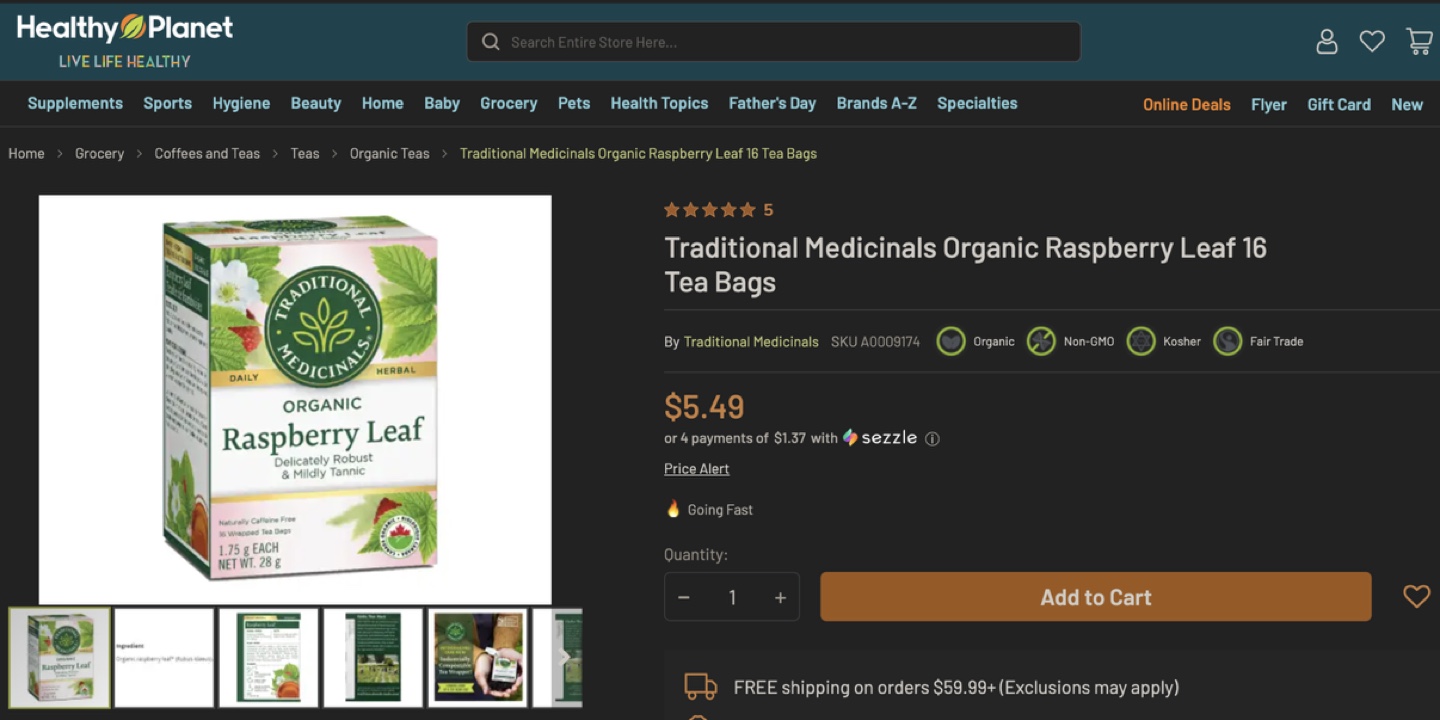Open the Price Alert link

696,469
